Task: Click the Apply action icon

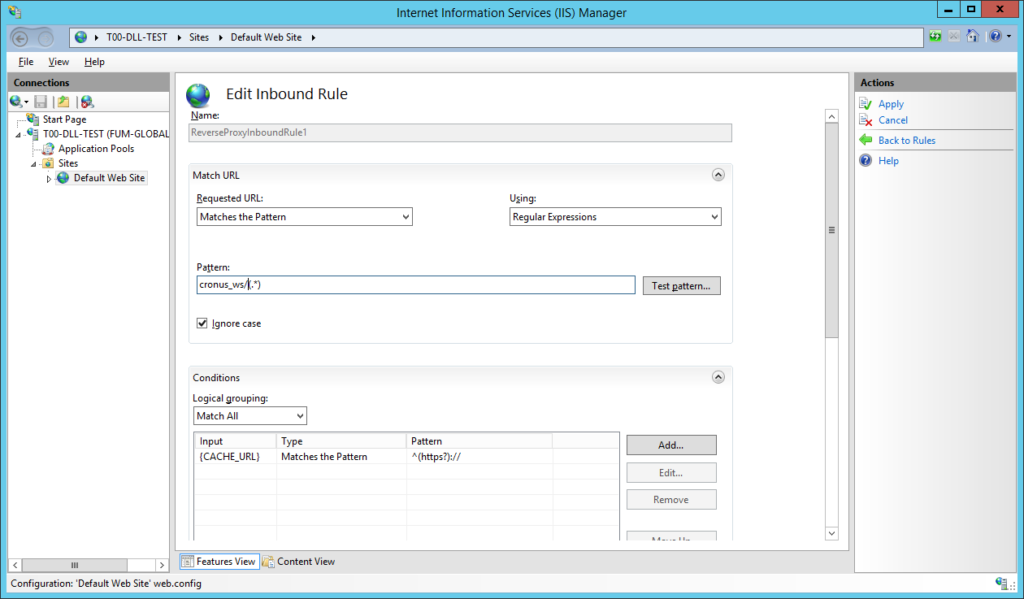Action: [x=865, y=104]
